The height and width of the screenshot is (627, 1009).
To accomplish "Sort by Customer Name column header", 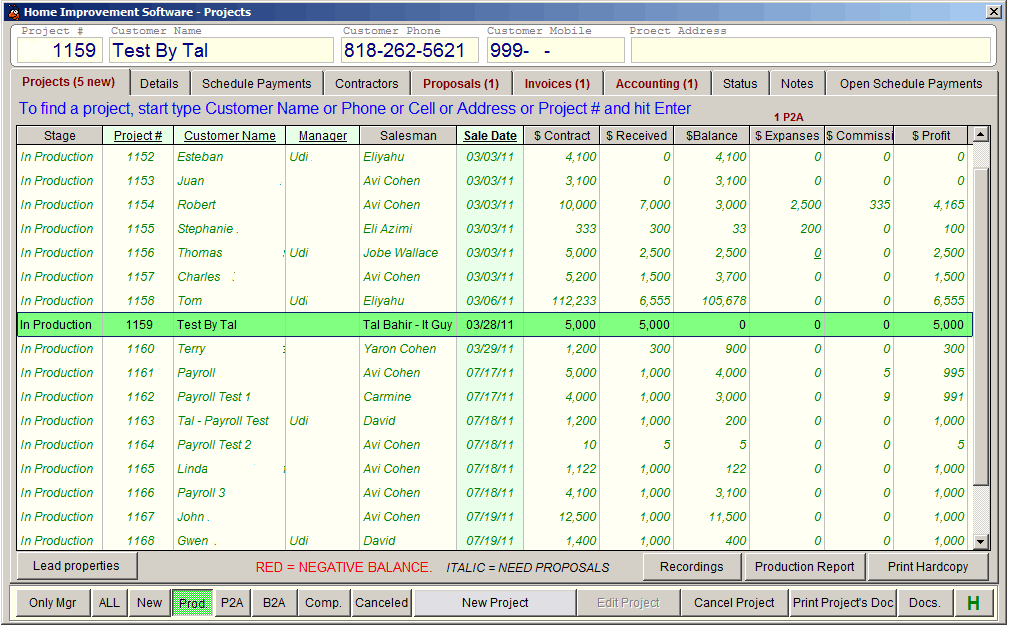I will click(230, 136).
